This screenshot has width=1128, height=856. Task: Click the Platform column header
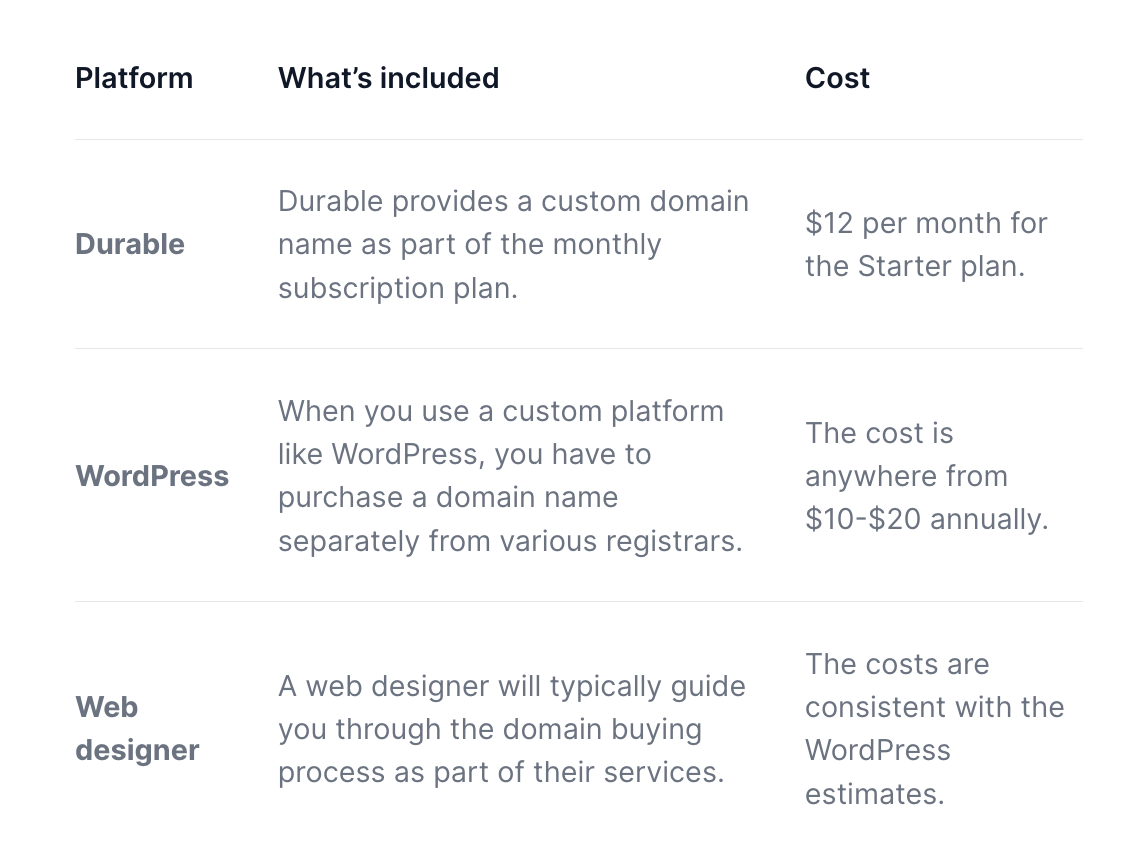[x=134, y=78]
